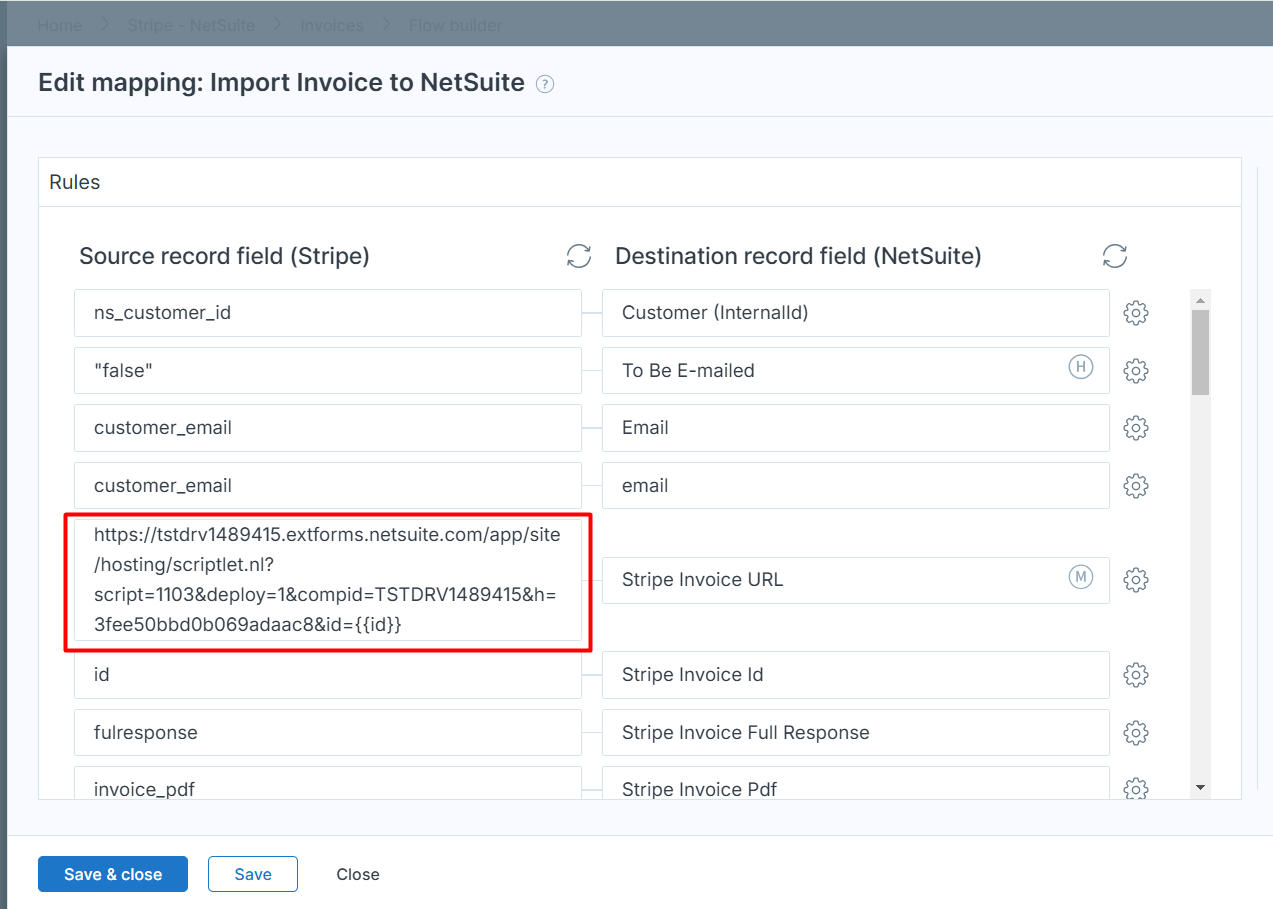Focus the To Be E-mailed destination field
This screenshot has height=909, width=1273.
point(856,371)
